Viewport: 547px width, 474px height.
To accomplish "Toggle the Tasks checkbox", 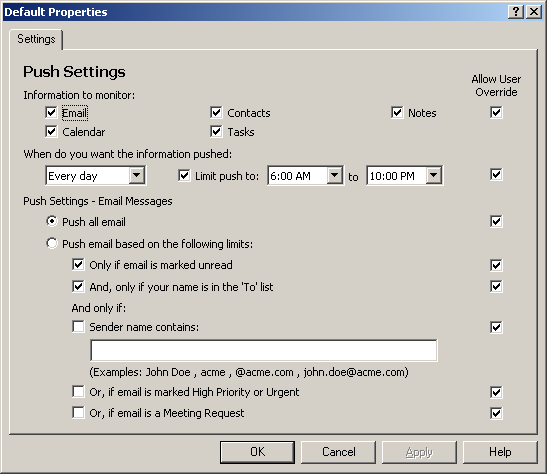I will coord(216,132).
